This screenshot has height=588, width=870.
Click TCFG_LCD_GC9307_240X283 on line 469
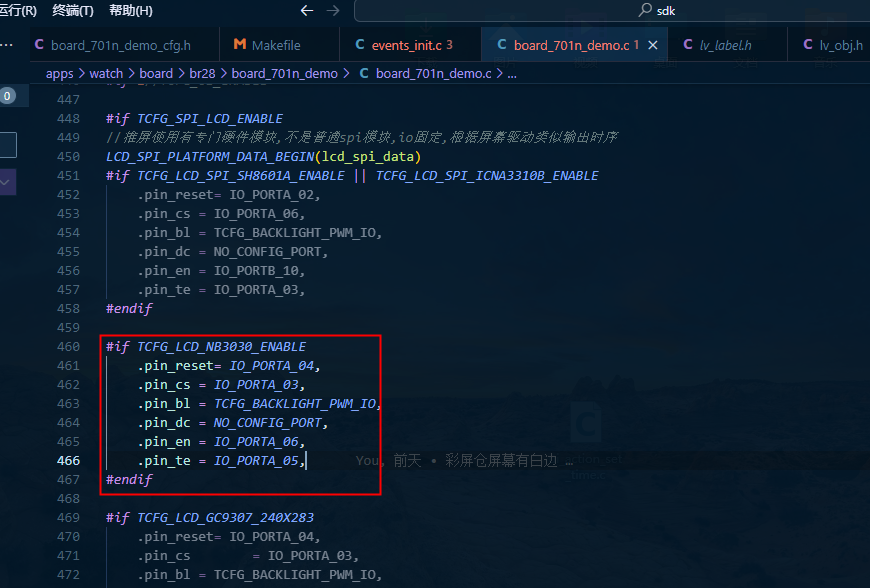[225, 518]
